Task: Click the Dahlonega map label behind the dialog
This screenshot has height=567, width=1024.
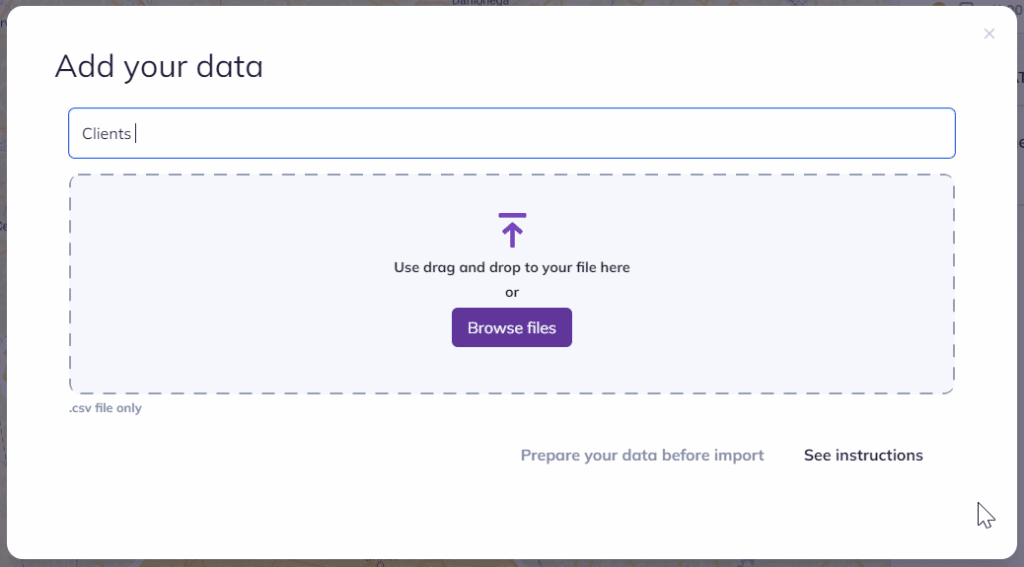Action: [480, 3]
